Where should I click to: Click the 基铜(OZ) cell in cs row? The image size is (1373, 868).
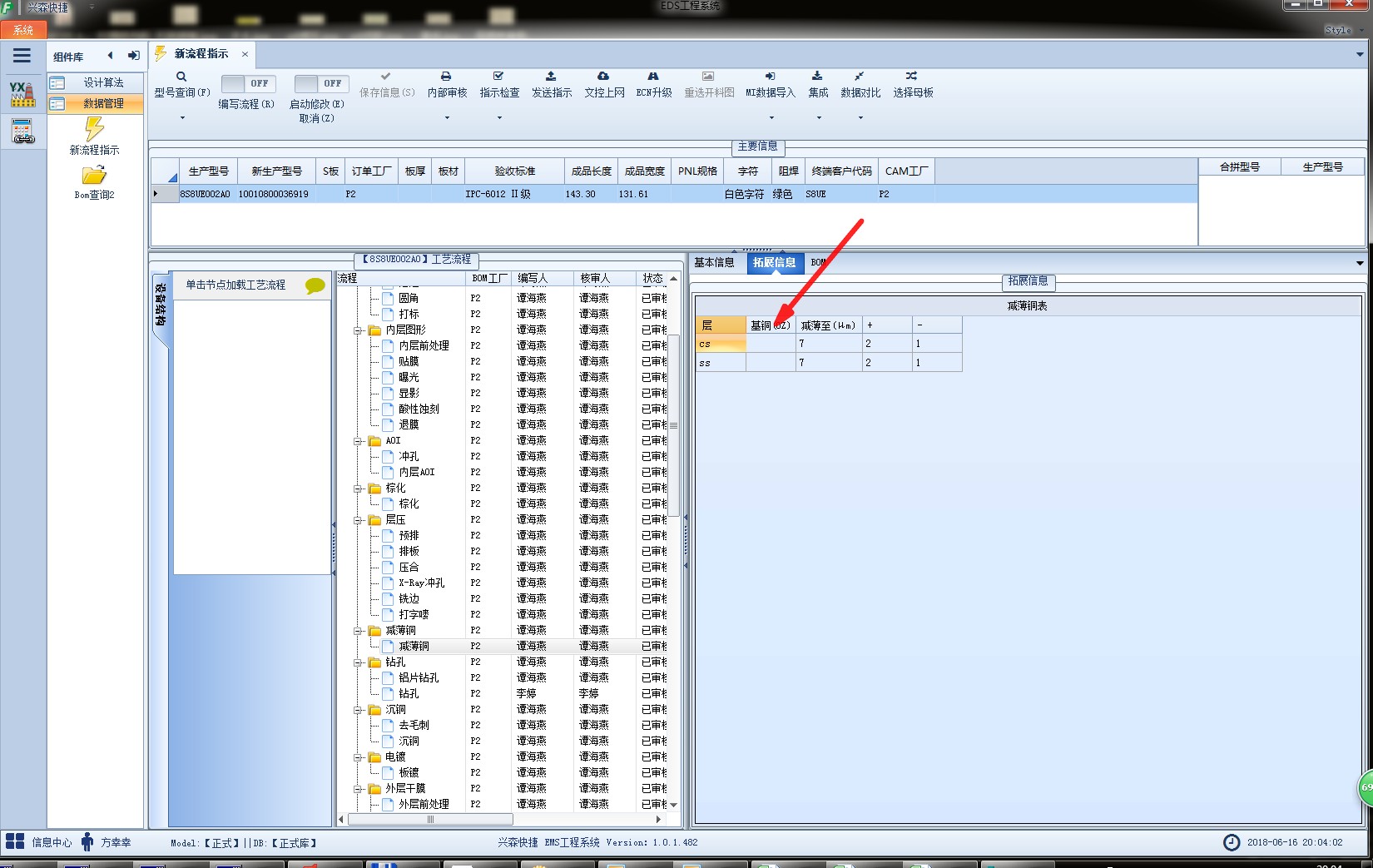(771, 344)
